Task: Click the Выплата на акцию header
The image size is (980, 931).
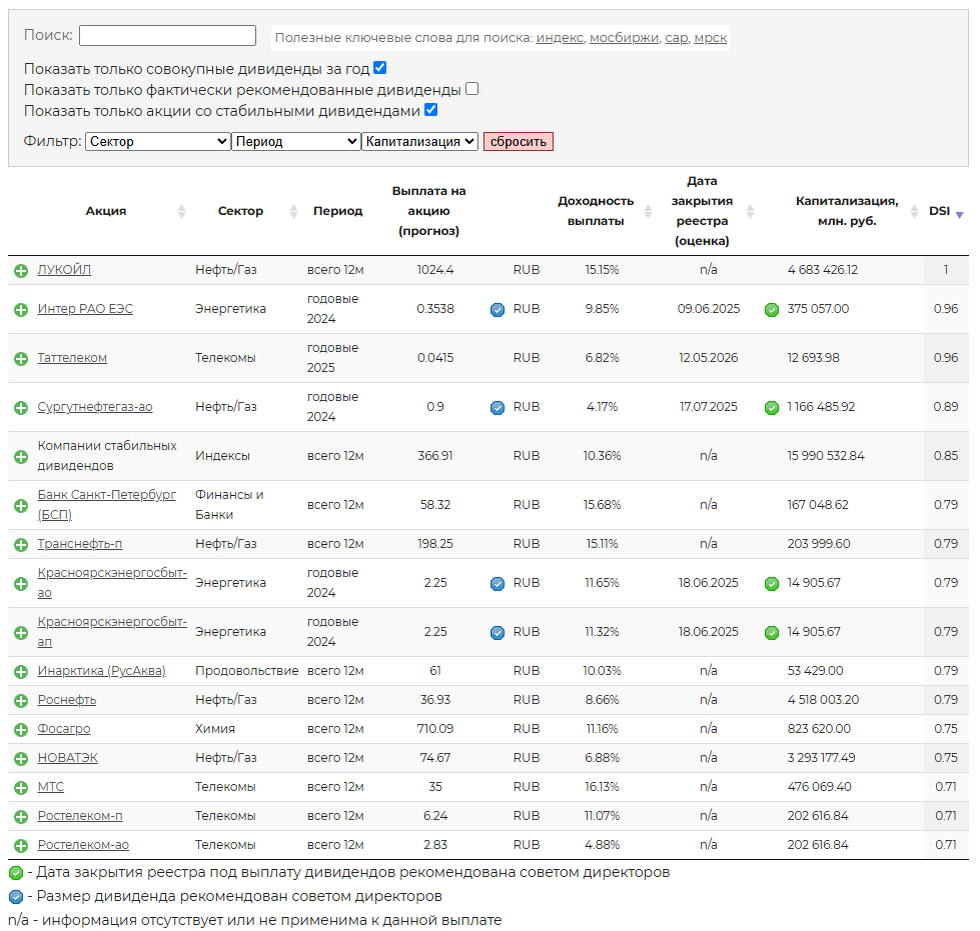Action: point(429,211)
